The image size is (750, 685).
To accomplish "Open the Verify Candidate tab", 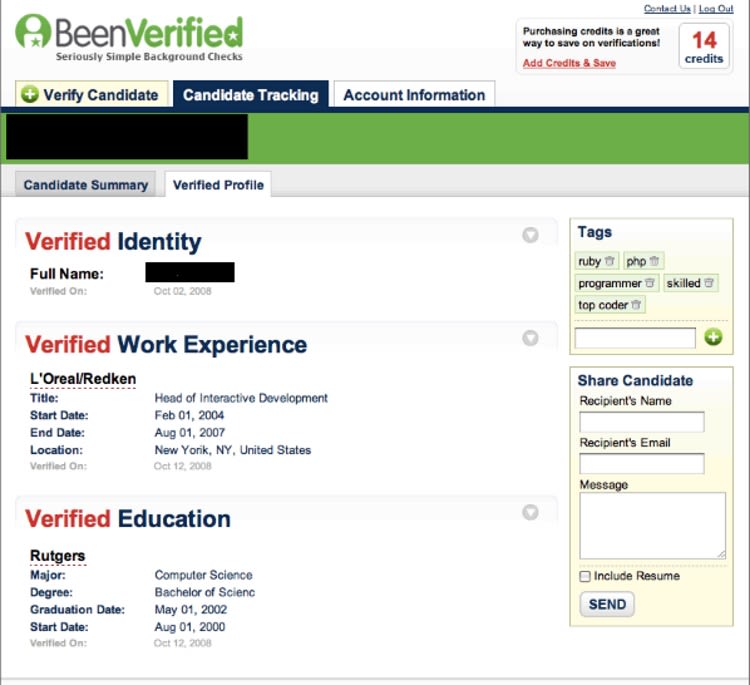I will pyautogui.click(x=92, y=94).
